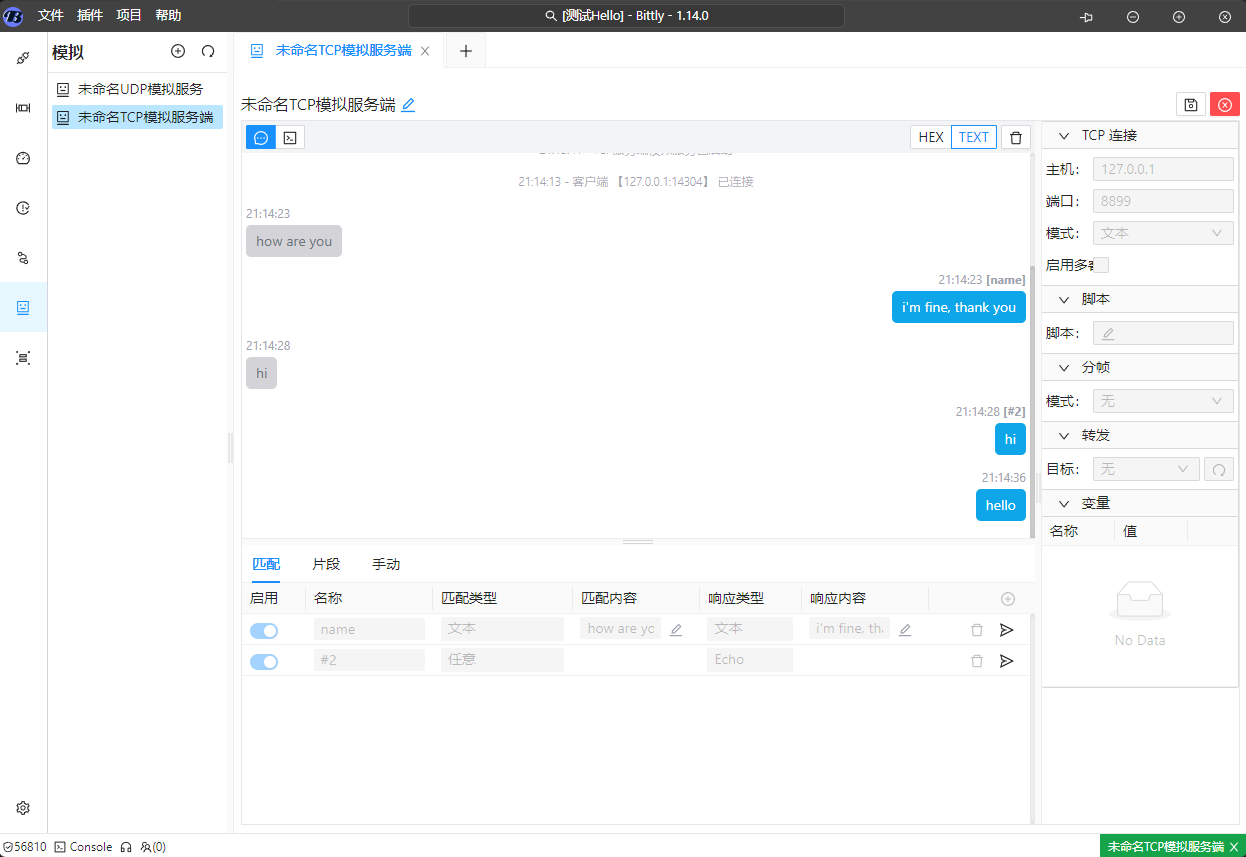Screen dimensions: 1246x857
Task: Open Console in the status bar
Action: 83,847
